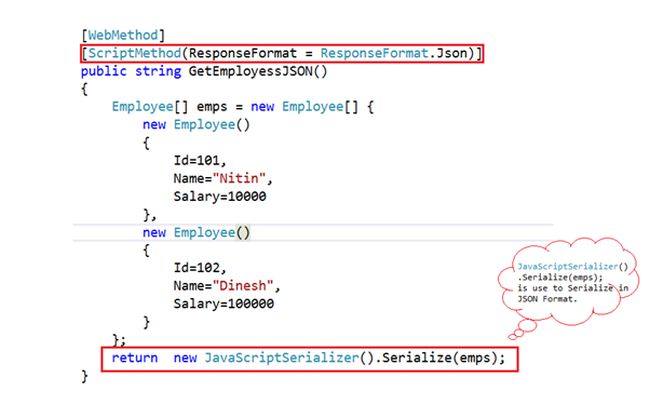Click the emps variable declaration name

tap(212, 107)
